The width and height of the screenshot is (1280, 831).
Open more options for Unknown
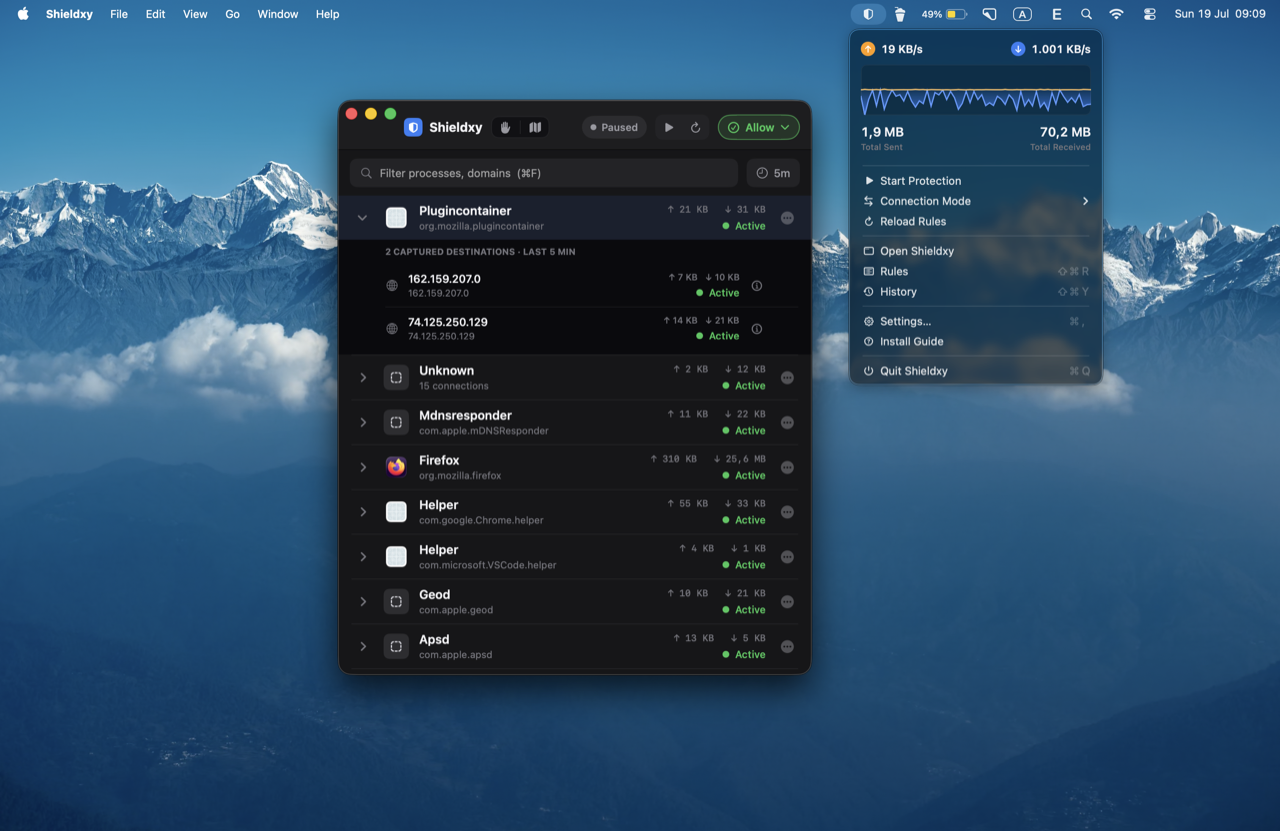pyautogui.click(x=787, y=378)
